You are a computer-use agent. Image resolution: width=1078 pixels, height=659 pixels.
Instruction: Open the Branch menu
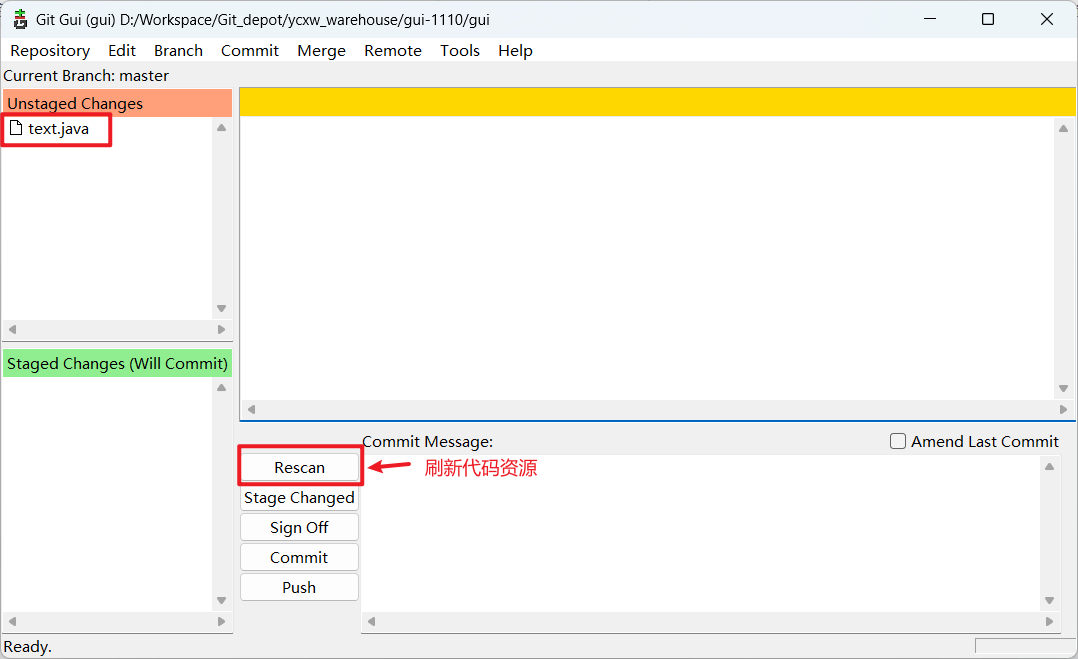coord(178,50)
